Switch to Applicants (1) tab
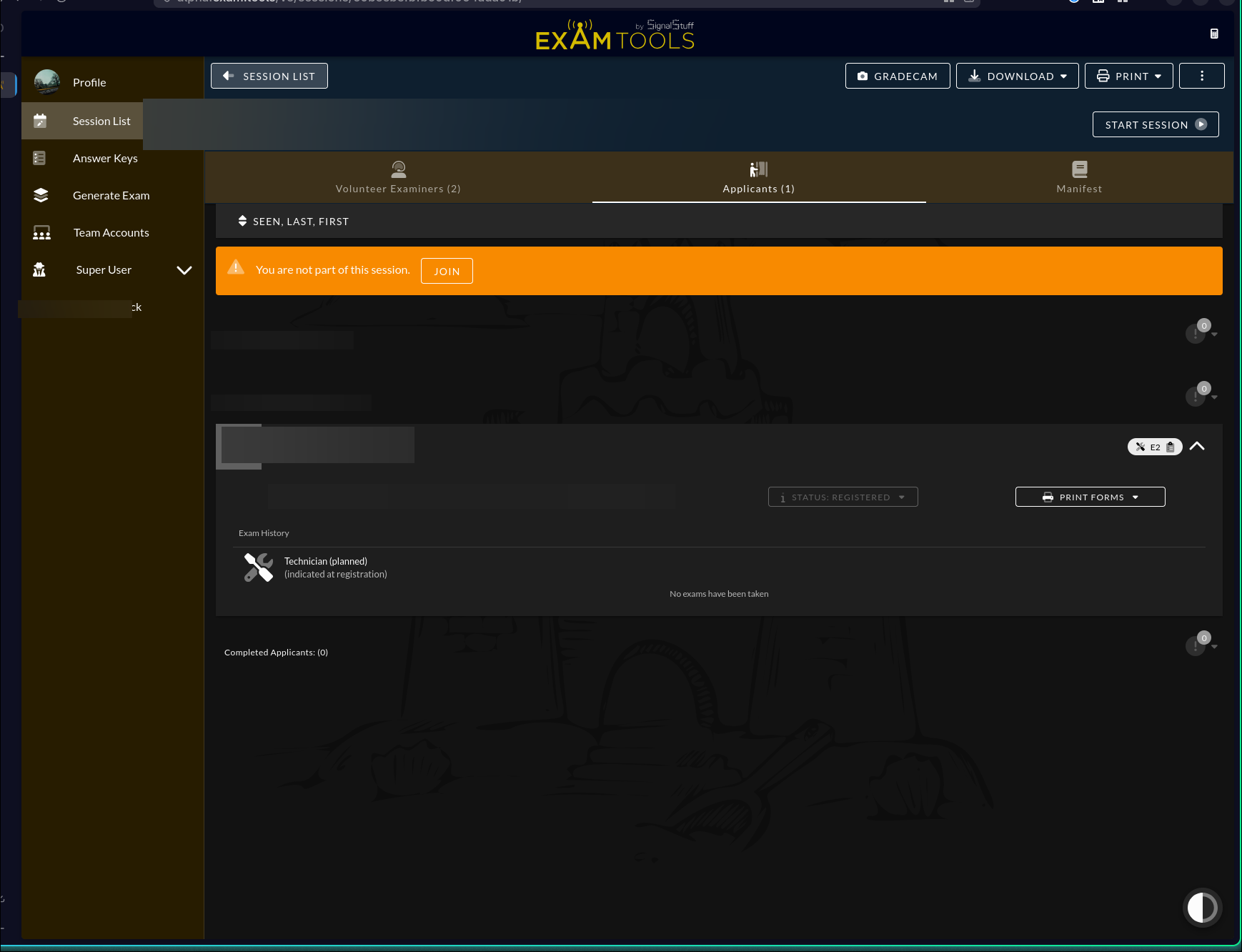 pos(759,177)
